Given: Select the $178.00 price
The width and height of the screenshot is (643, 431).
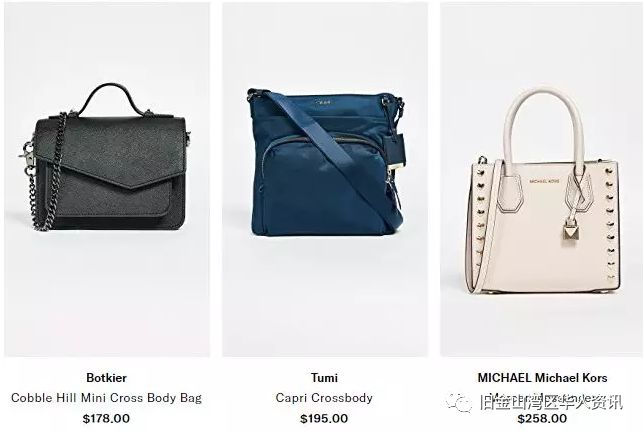Looking at the screenshot, I should click(x=106, y=419).
